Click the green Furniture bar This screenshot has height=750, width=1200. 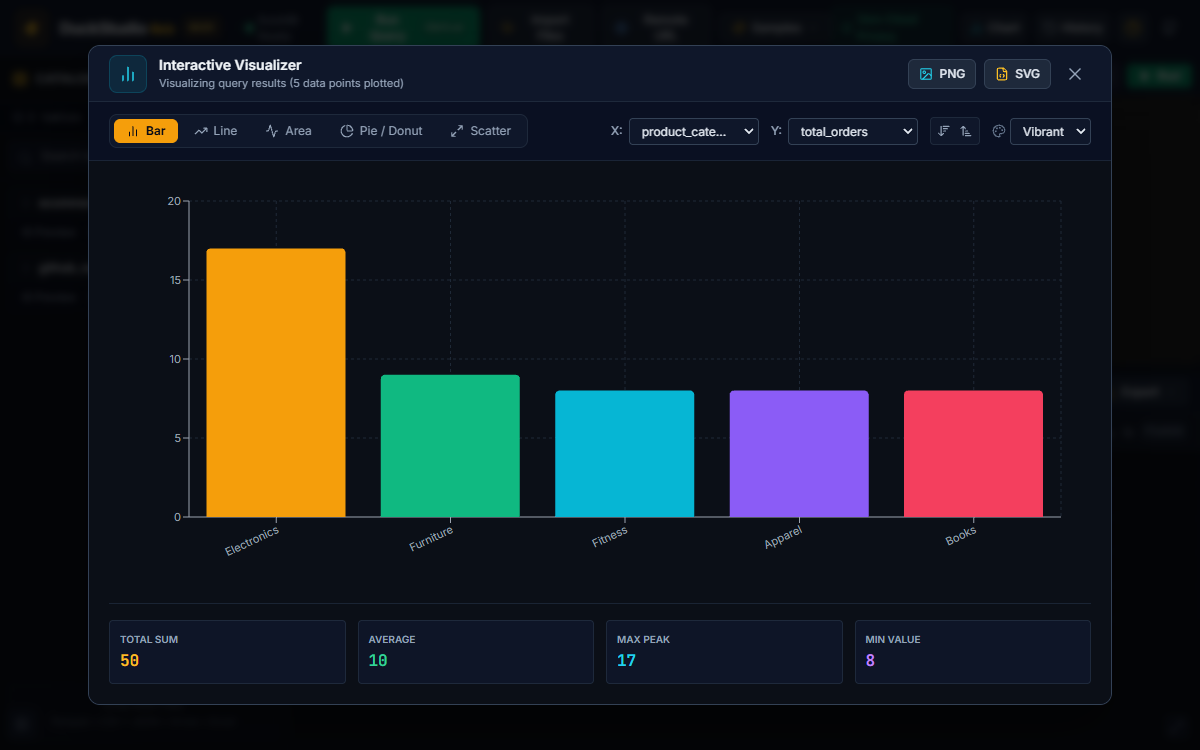tap(450, 446)
